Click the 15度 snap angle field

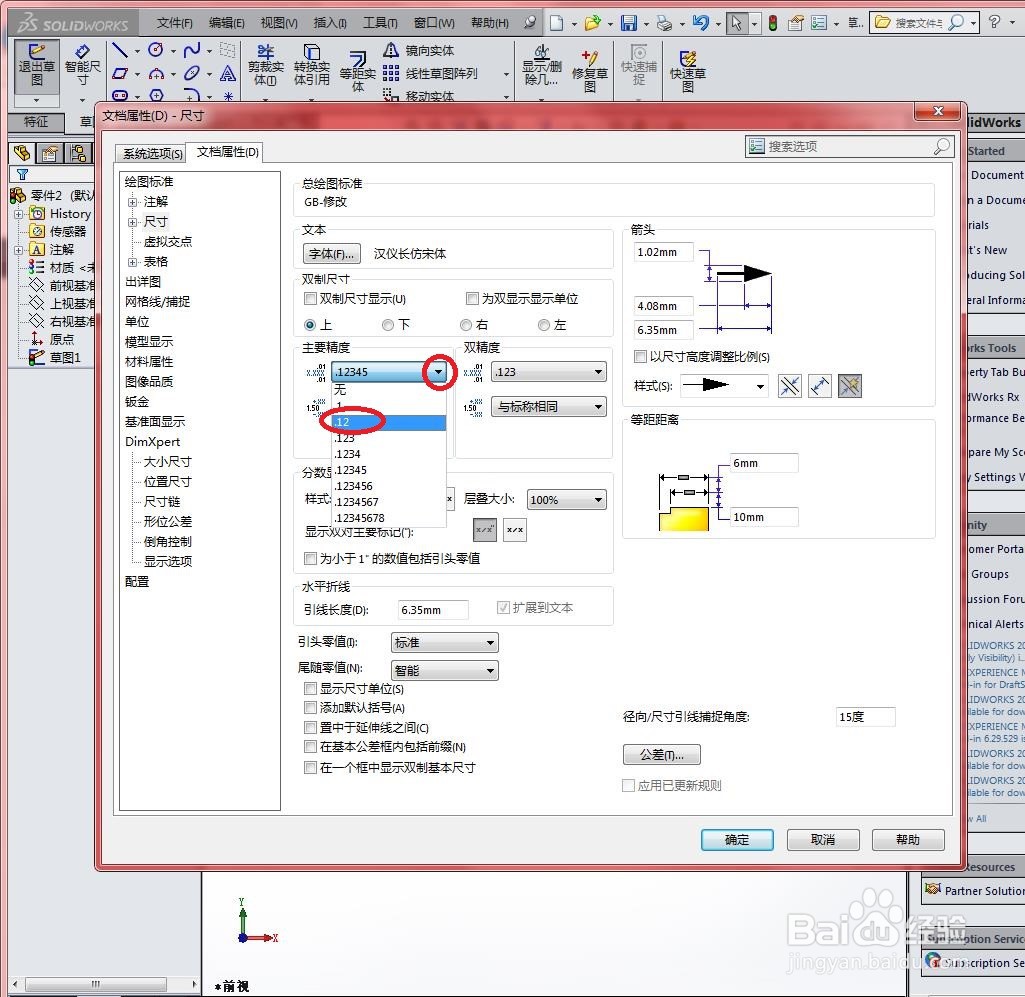click(x=865, y=717)
